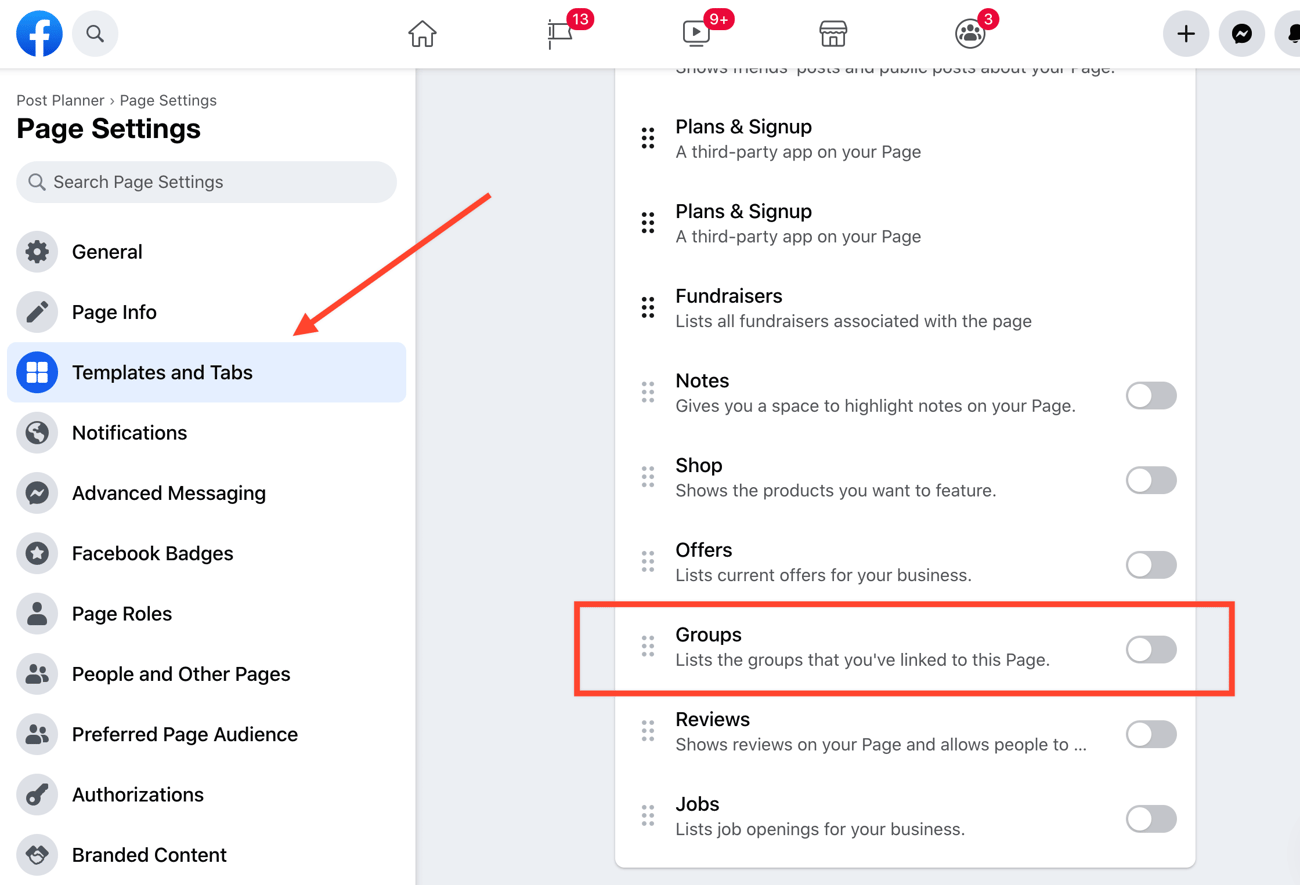This screenshot has width=1300, height=885.
Task: Click the Create plus icon
Action: 1186,33
